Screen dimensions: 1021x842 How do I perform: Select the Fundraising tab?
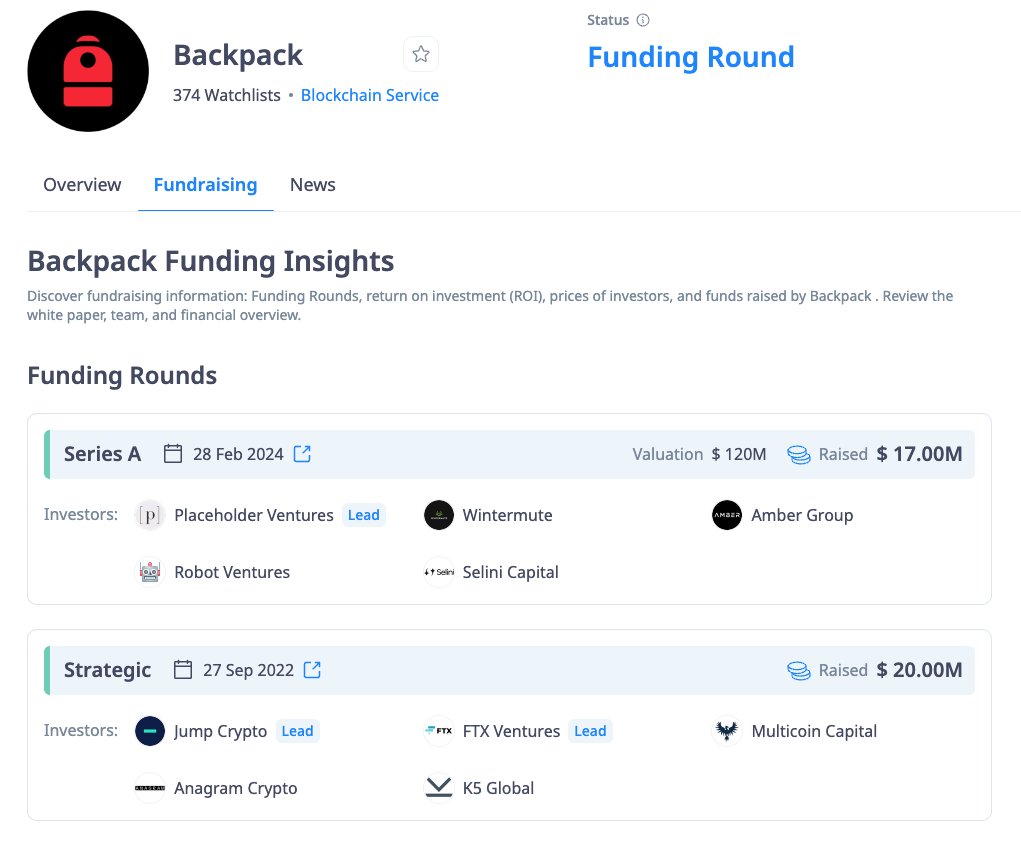coord(205,185)
